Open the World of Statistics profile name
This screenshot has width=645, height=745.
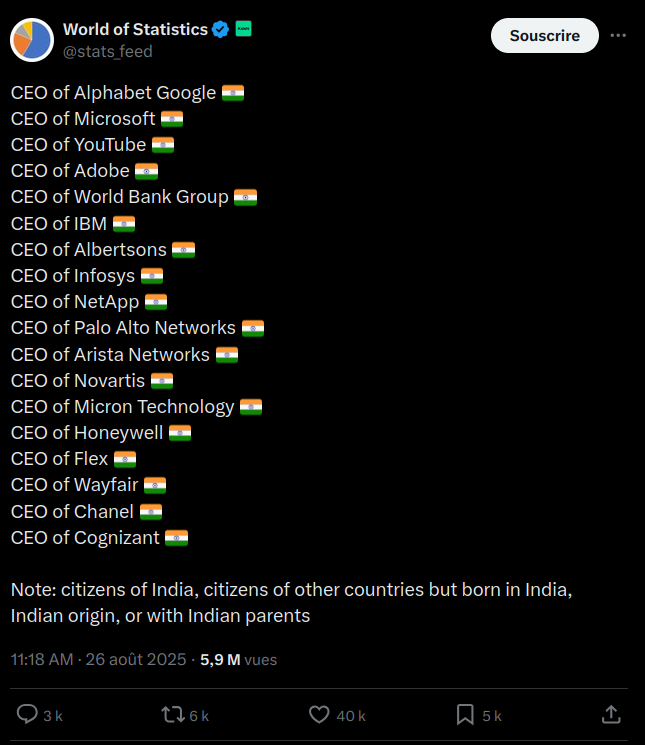(x=134, y=30)
